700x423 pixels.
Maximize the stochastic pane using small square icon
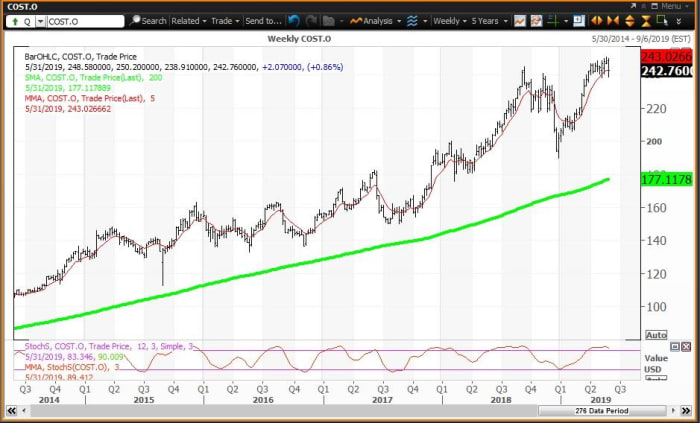coord(675,347)
